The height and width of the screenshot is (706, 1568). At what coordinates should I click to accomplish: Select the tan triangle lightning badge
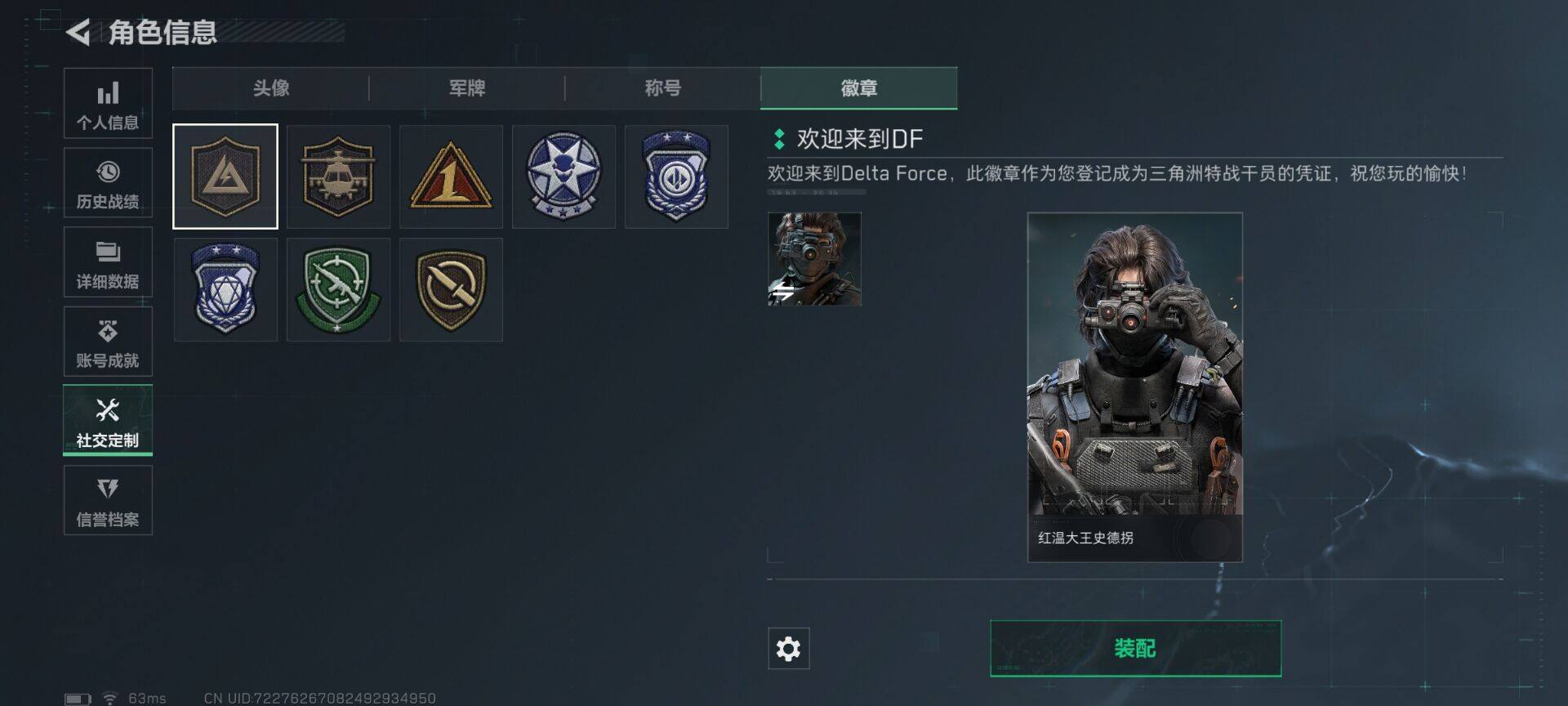(x=225, y=176)
